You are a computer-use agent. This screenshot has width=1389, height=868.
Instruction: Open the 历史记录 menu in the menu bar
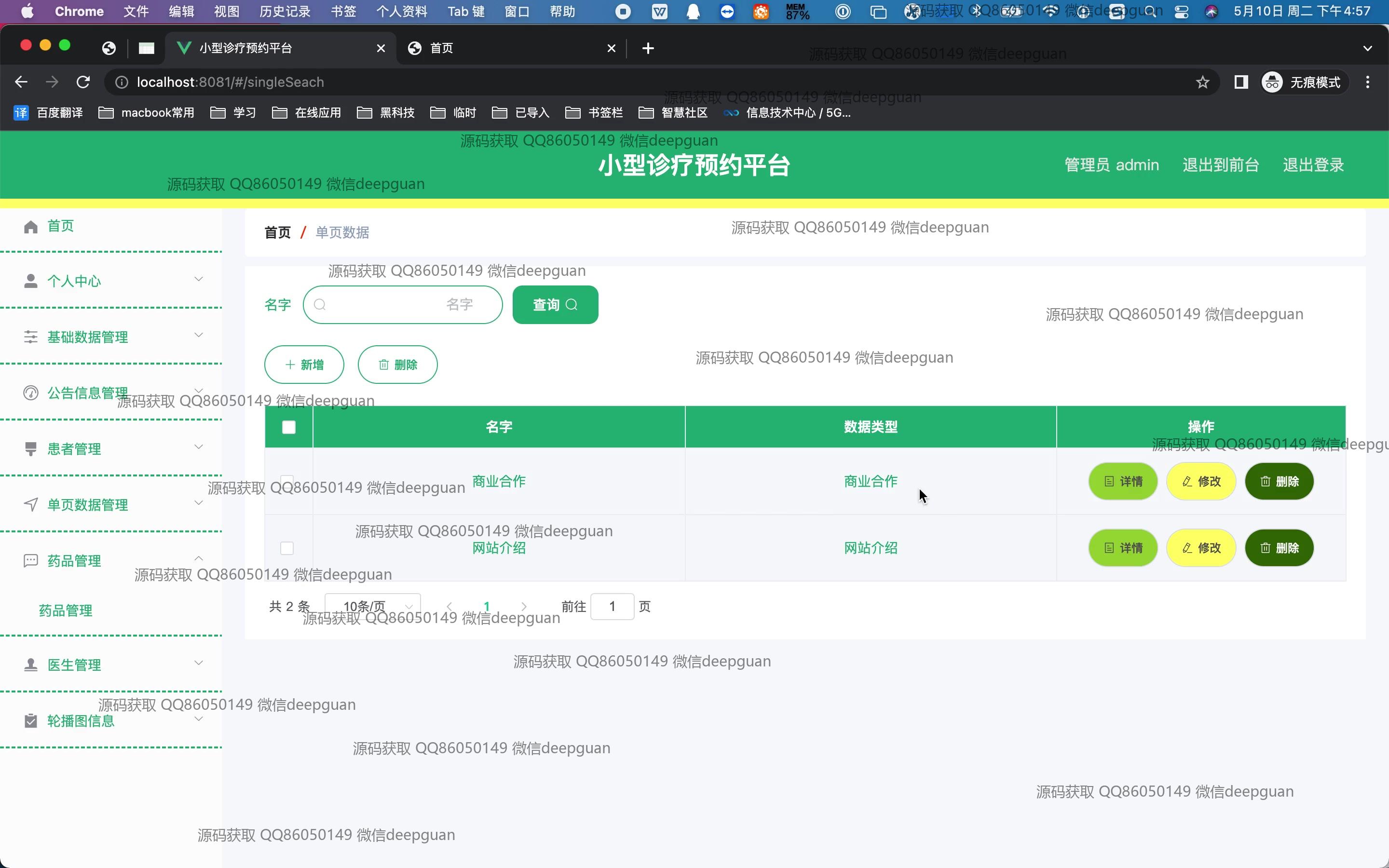(x=284, y=12)
